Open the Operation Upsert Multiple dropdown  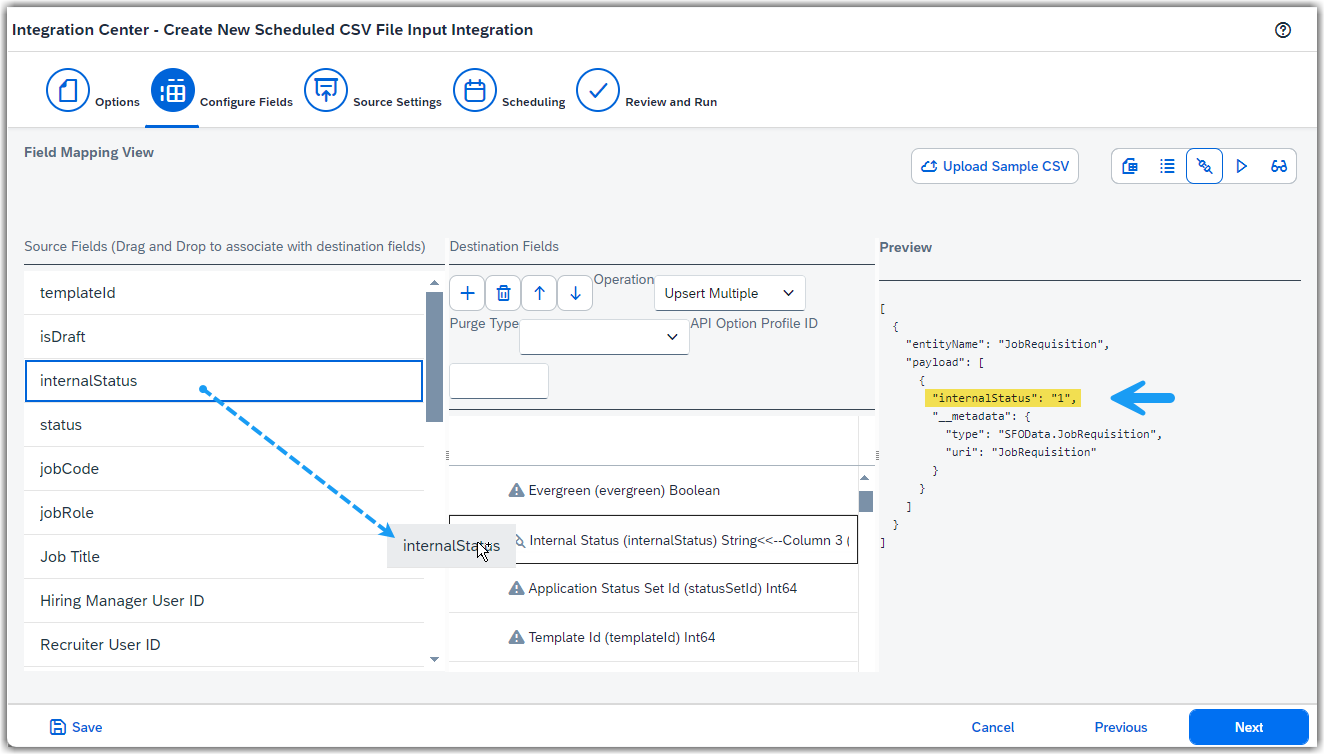click(730, 293)
